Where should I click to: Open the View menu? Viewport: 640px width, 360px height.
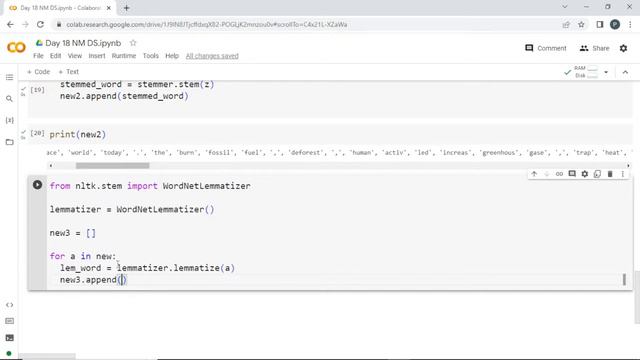(75, 56)
